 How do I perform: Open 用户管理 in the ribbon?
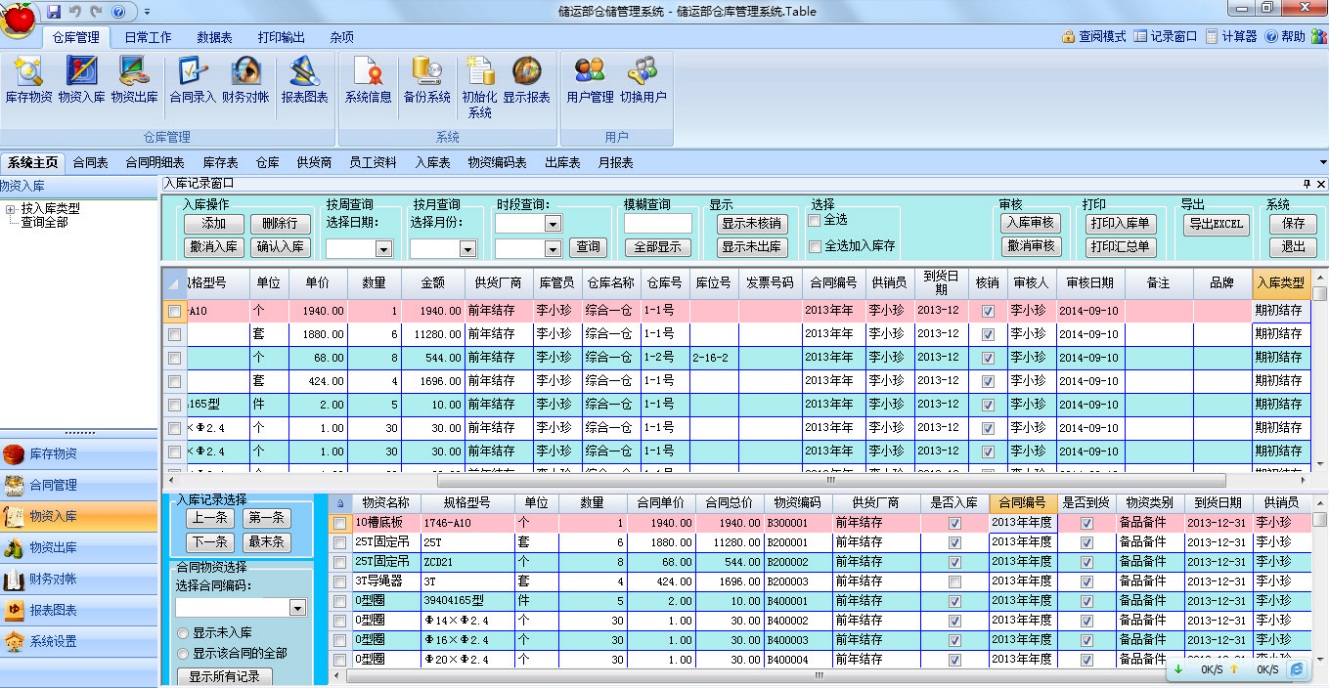coord(590,80)
